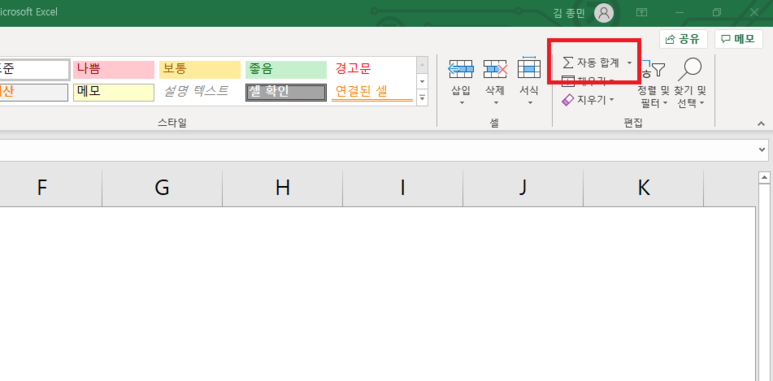Apply the Explanatory Text (설명 텍스트) style
Image resolution: width=773 pixels, height=381 pixels.
(x=200, y=93)
